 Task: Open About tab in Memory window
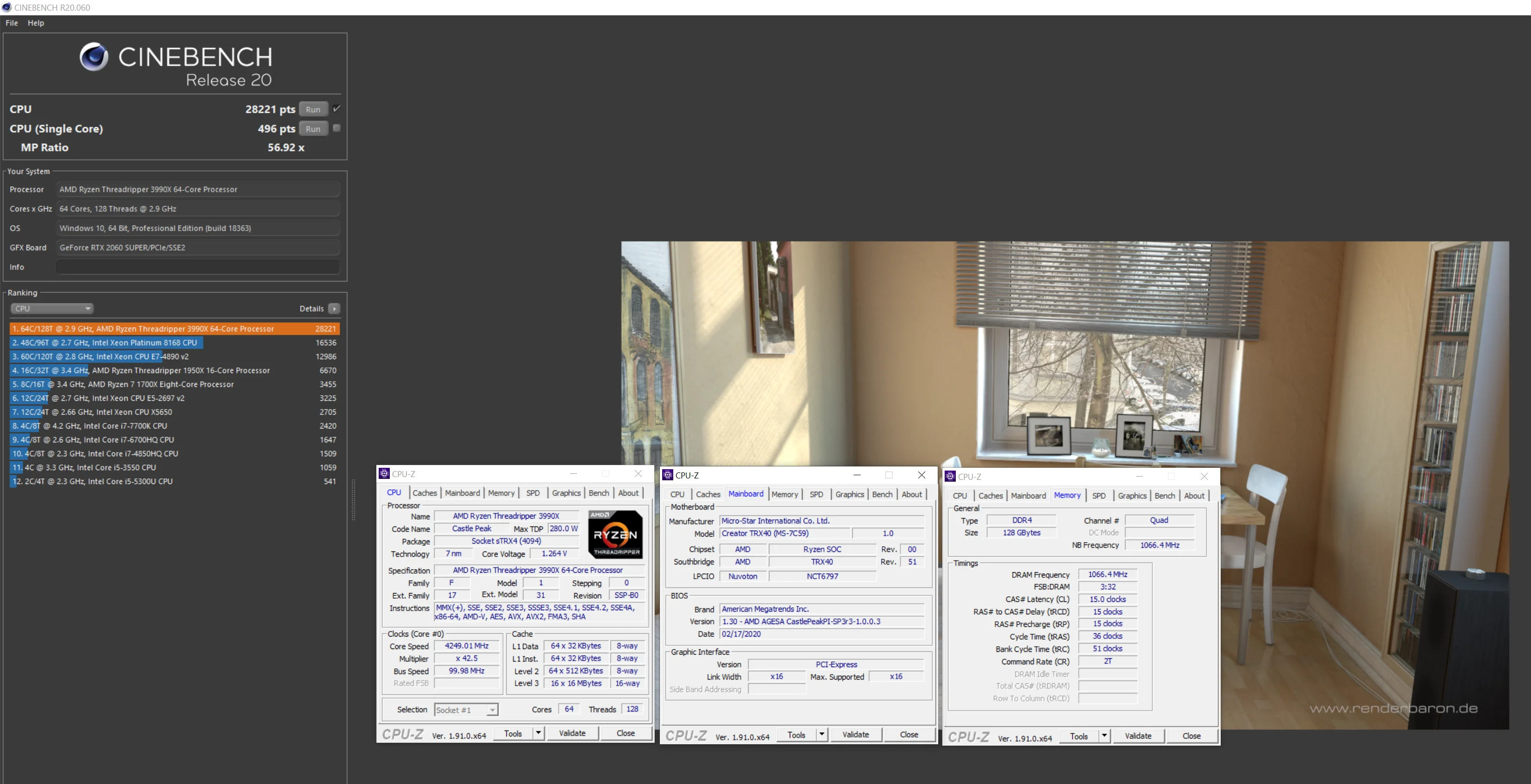point(1194,496)
